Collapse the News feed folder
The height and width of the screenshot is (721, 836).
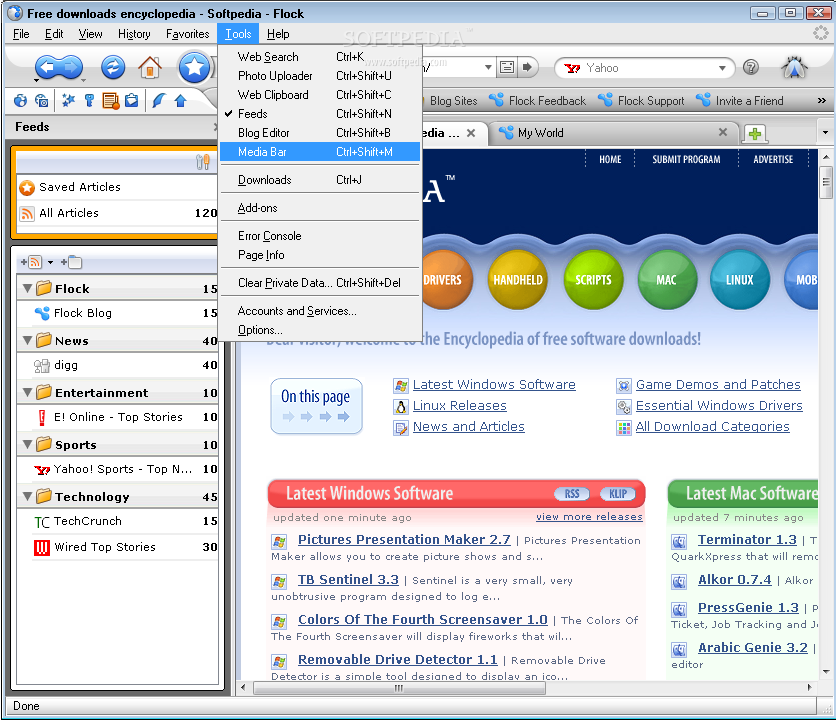click(28, 340)
